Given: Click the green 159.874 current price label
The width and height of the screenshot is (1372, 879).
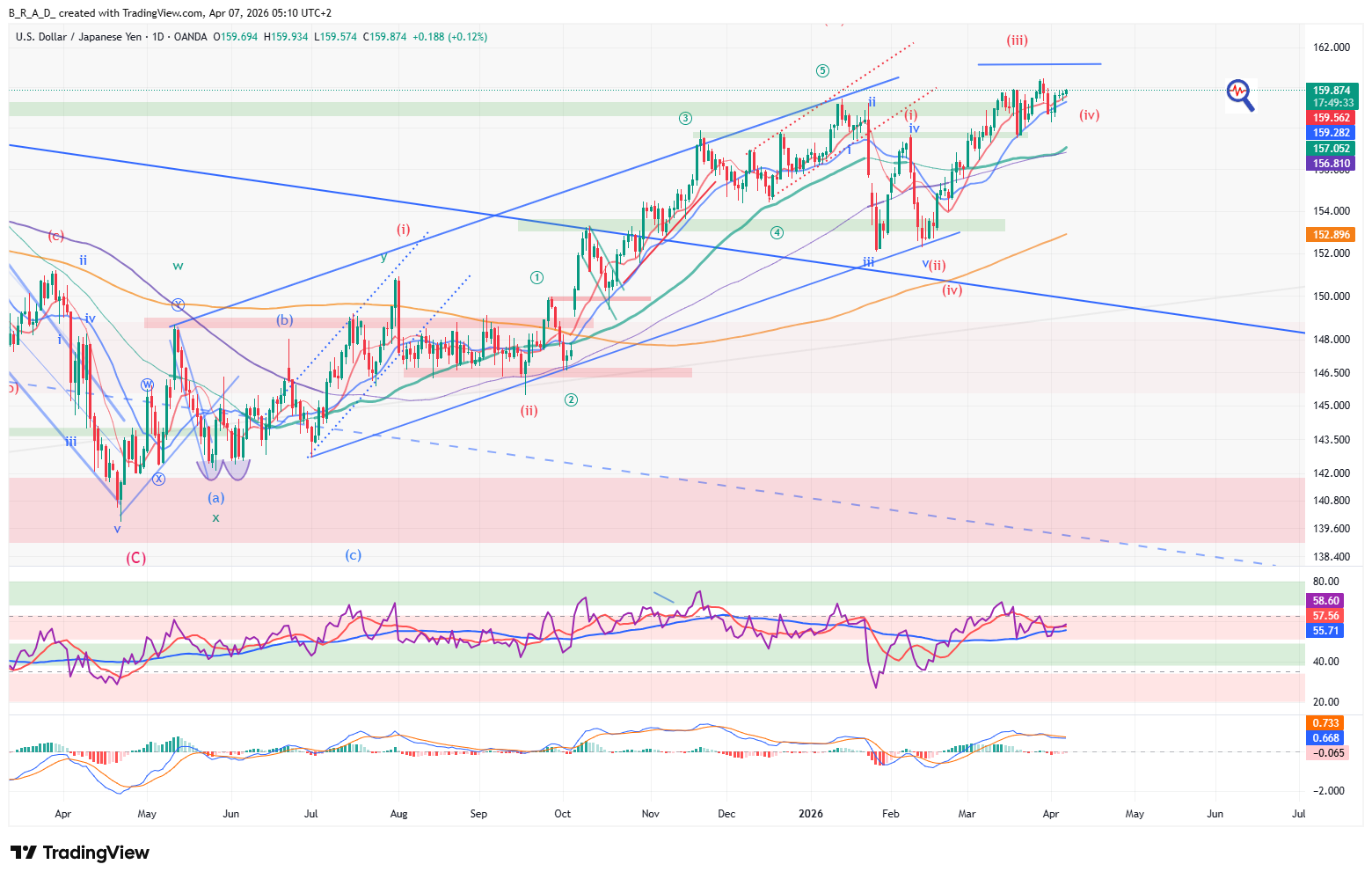Looking at the screenshot, I should tap(1332, 91).
